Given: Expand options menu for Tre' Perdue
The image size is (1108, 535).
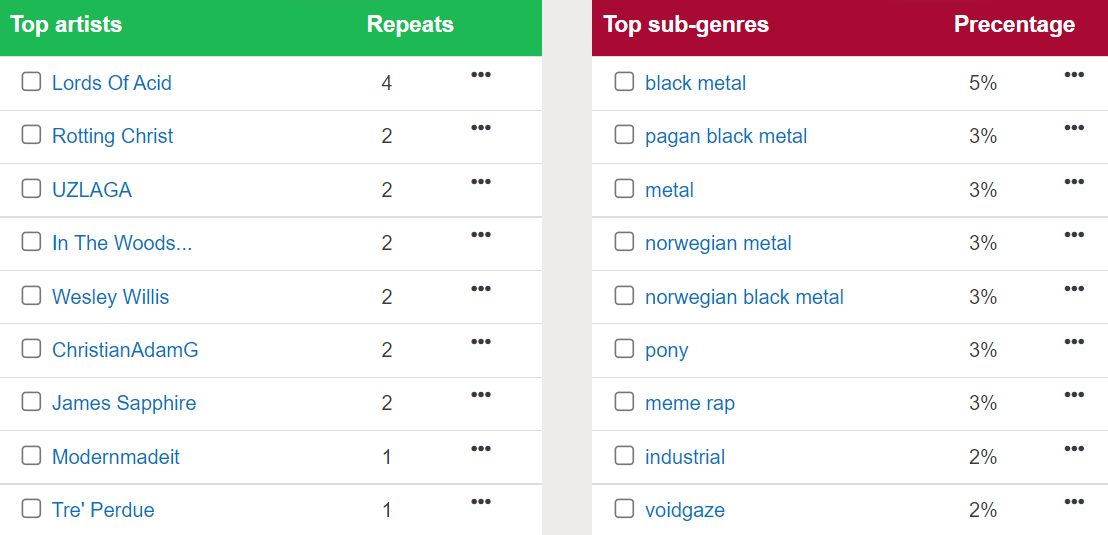Looking at the screenshot, I should pos(480,502).
